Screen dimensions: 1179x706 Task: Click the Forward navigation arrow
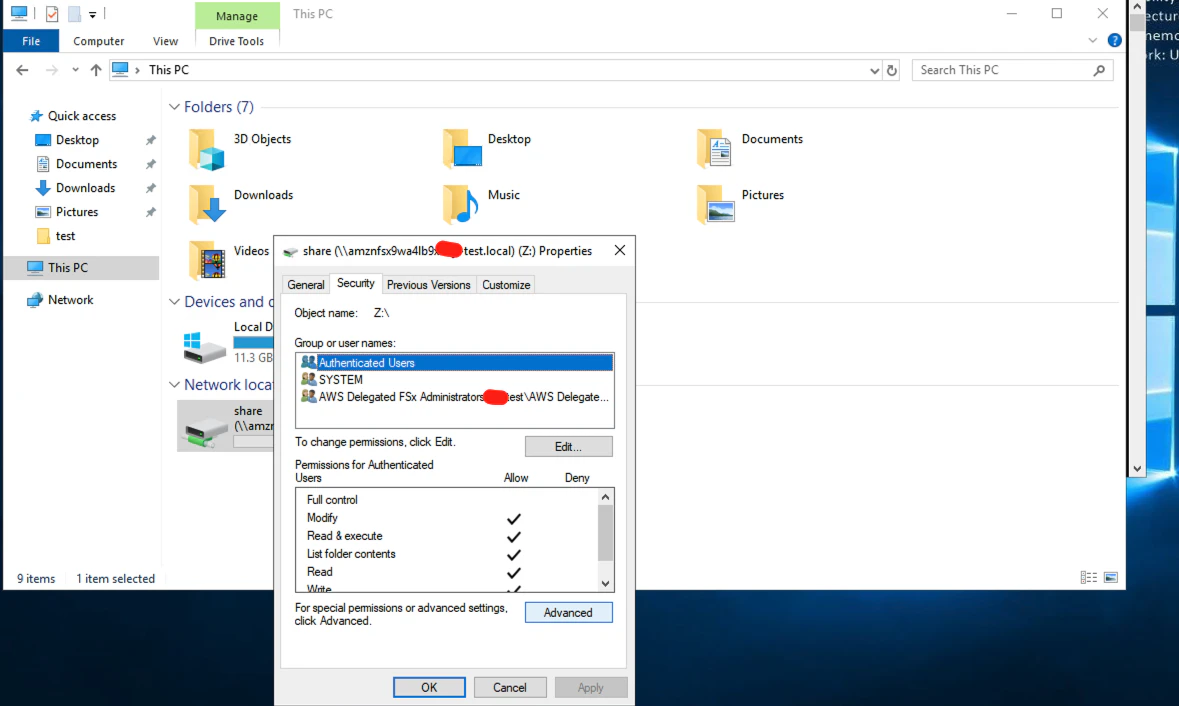[x=51, y=70]
